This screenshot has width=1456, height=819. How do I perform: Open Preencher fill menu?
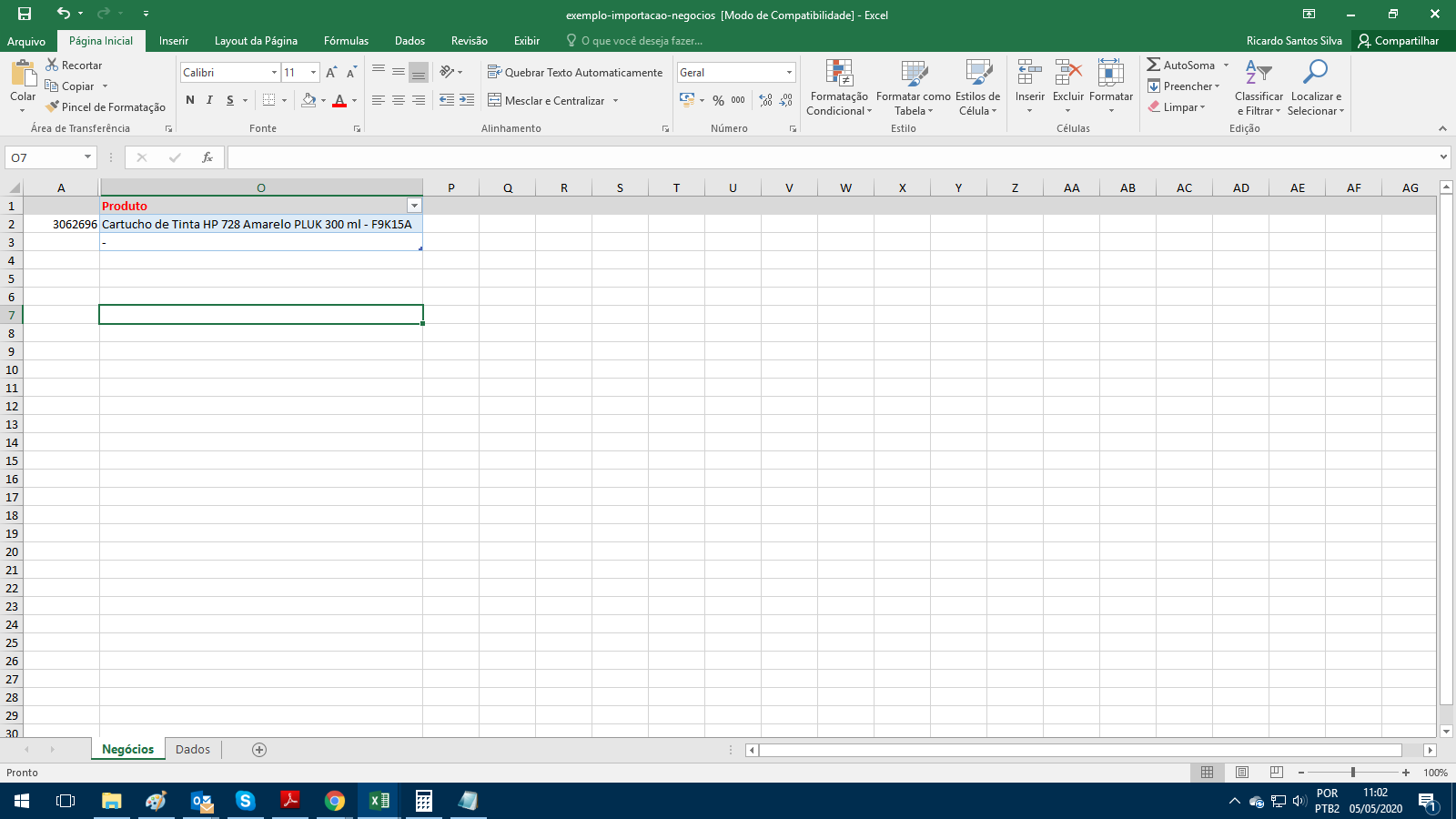click(1184, 86)
